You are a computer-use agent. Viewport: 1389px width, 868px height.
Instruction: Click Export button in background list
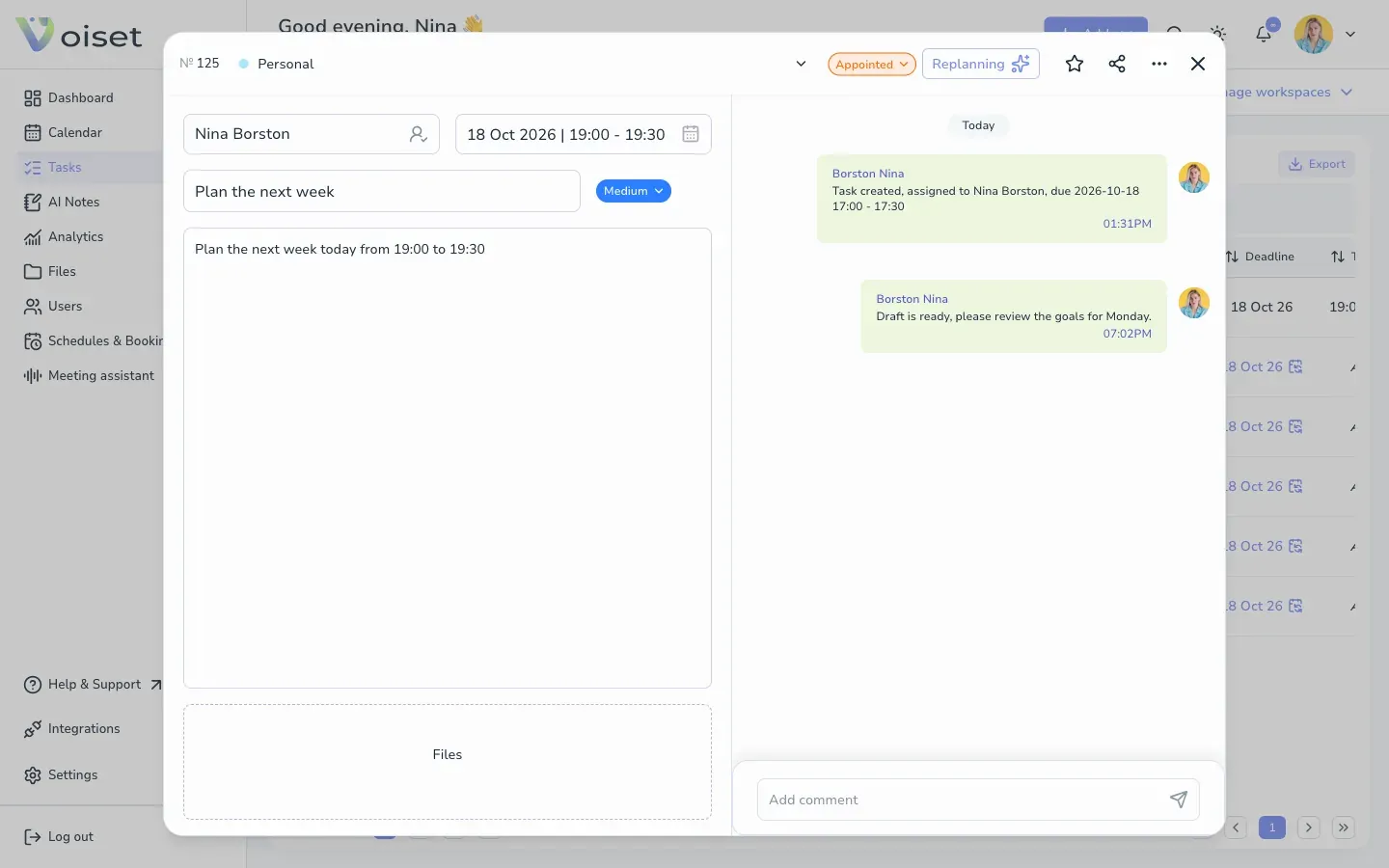click(1317, 164)
